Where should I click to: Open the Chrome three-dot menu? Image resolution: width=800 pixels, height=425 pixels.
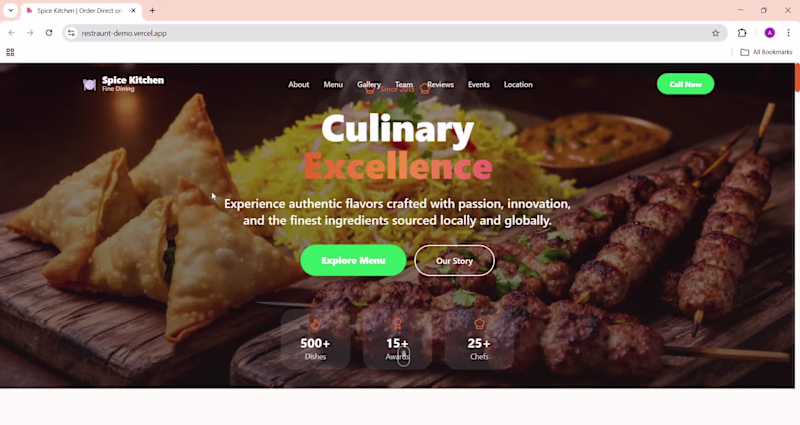click(788, 33)
